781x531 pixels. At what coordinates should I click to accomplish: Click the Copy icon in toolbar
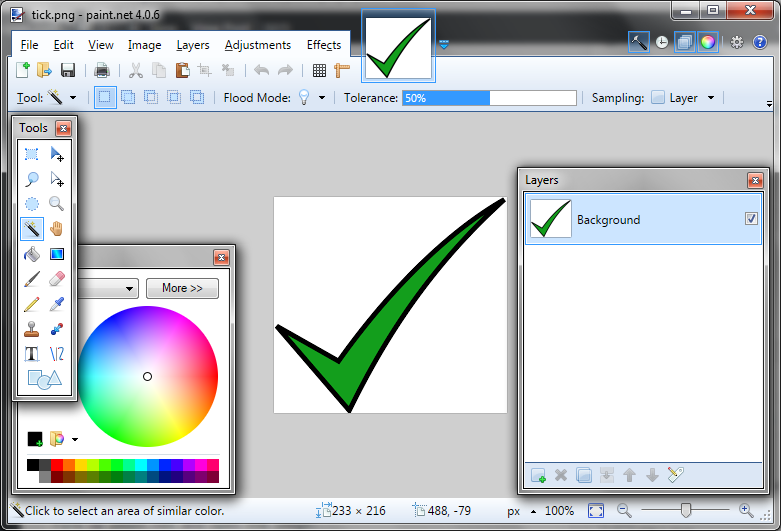tap(159, 70)
